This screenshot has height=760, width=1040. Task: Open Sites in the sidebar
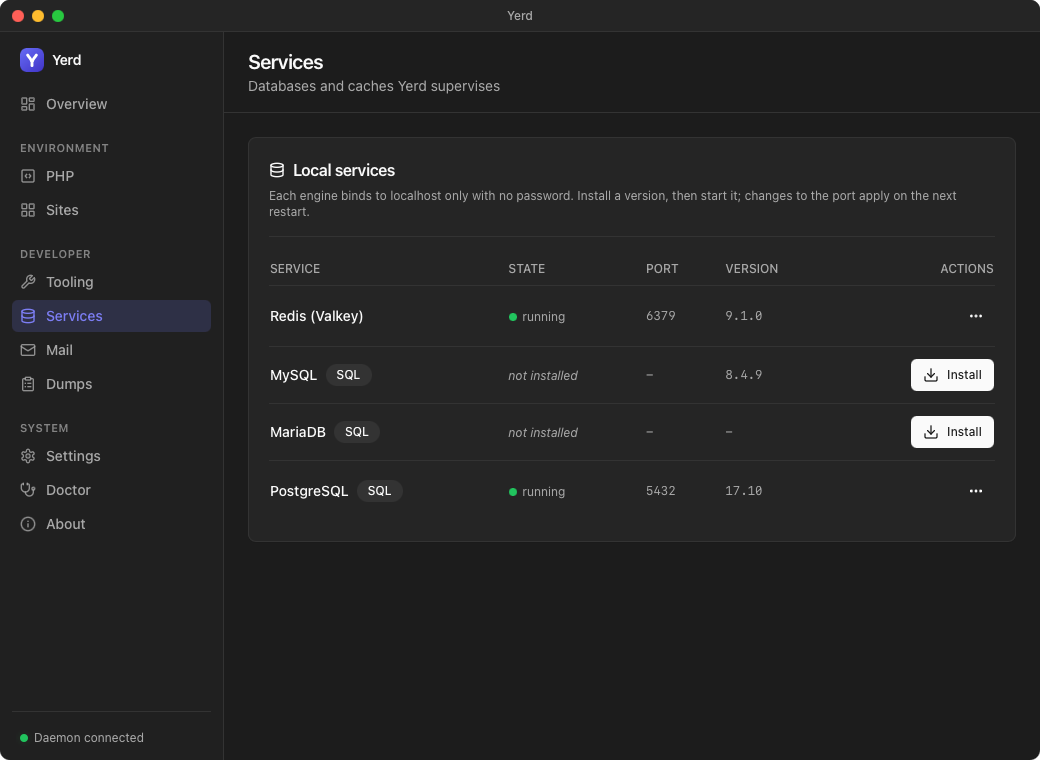111,210
